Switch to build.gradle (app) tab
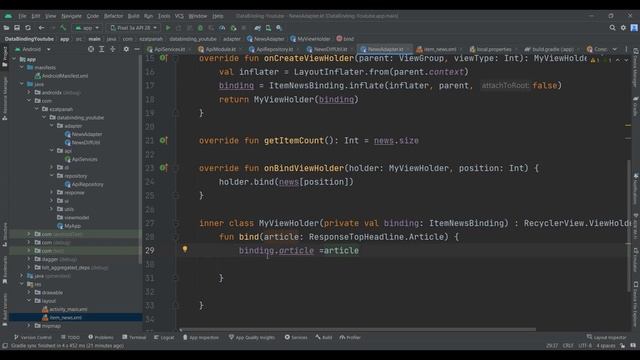The width and height of the screenshot is (640, 360). pyautogui.click(x=550, y=49)
